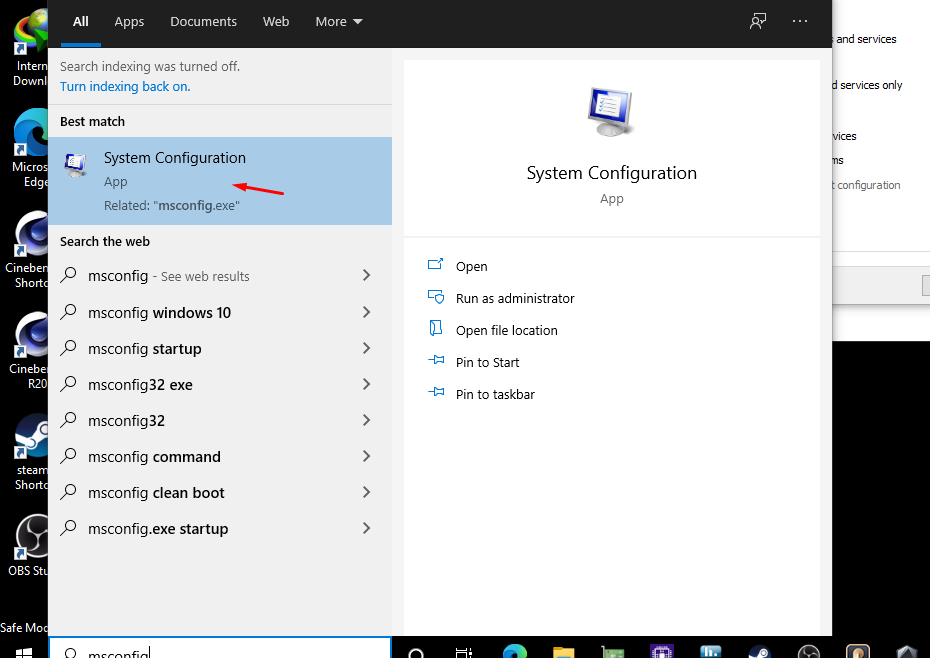Open the Cinebench R20 desktop shortcut

coord(32,337)
